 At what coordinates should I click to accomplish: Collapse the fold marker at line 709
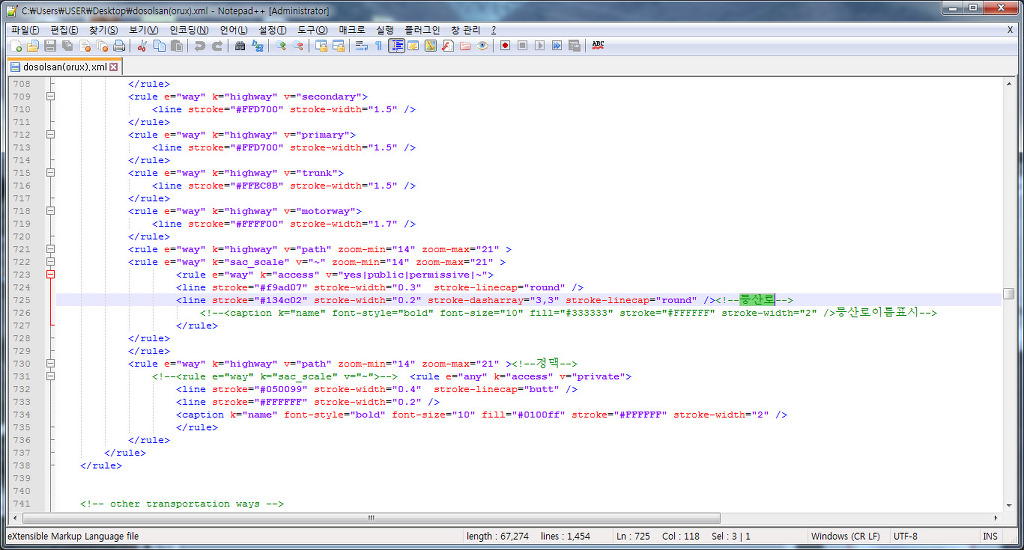50,97
